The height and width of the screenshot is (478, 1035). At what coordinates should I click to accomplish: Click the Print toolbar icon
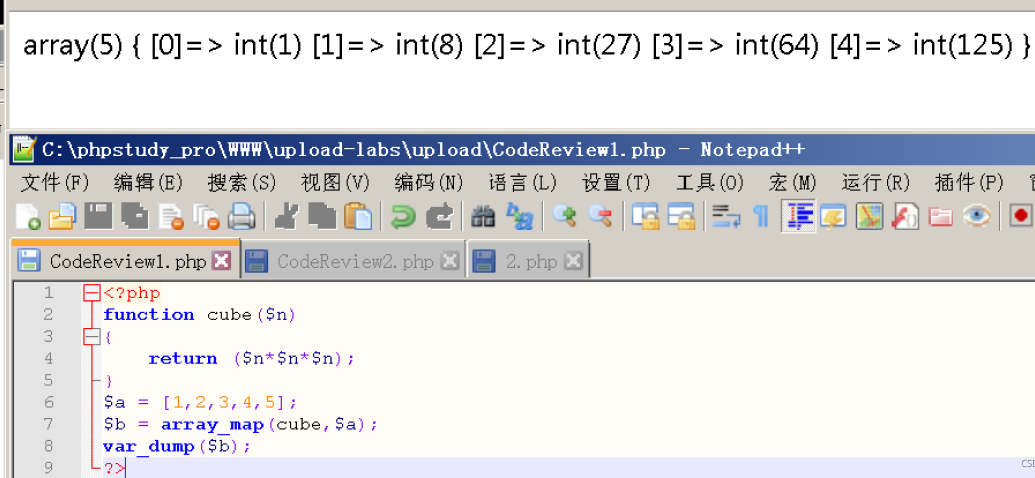(x=242, y=216)
